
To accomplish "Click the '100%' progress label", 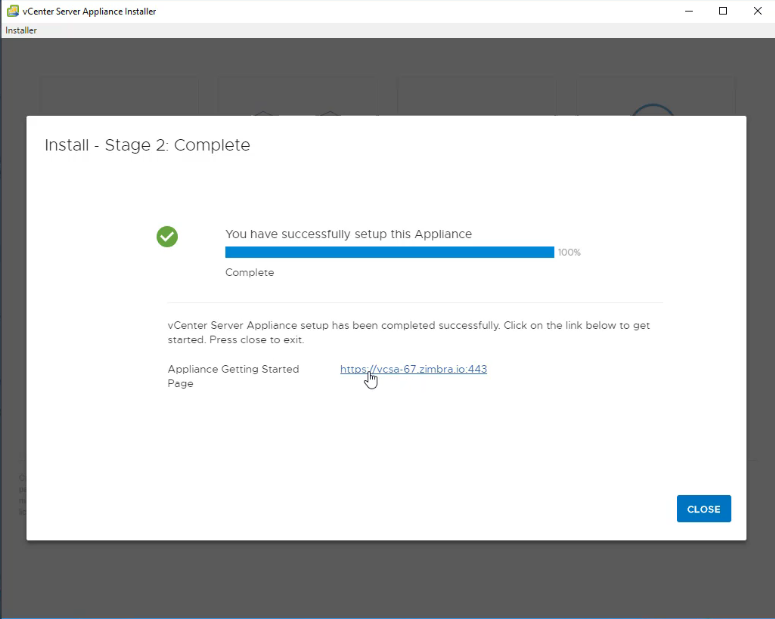I will tap(569, 252).
